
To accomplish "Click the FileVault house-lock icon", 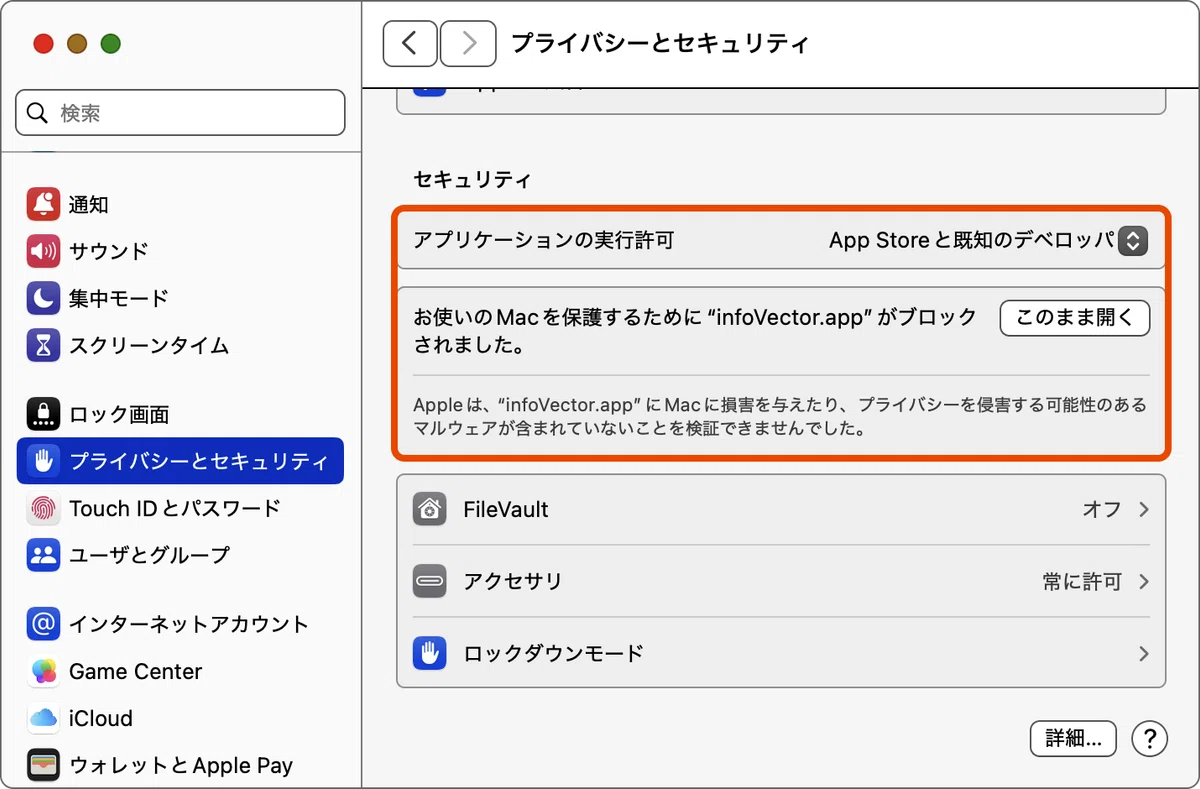I will [x=429, y=509].
